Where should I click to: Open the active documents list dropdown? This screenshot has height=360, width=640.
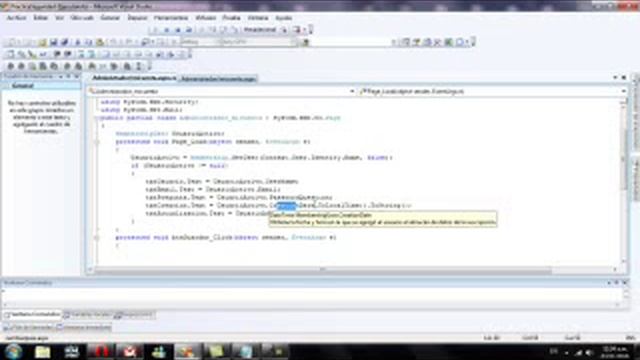615,78
